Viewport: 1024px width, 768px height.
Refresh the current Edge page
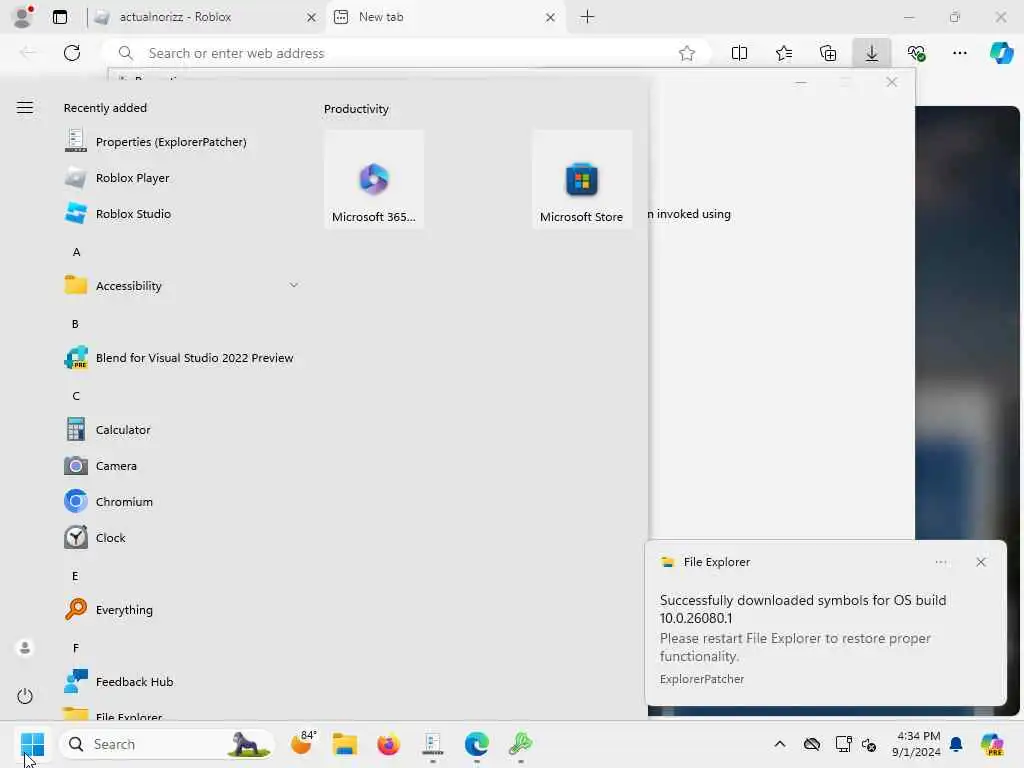tap(72, 53)
